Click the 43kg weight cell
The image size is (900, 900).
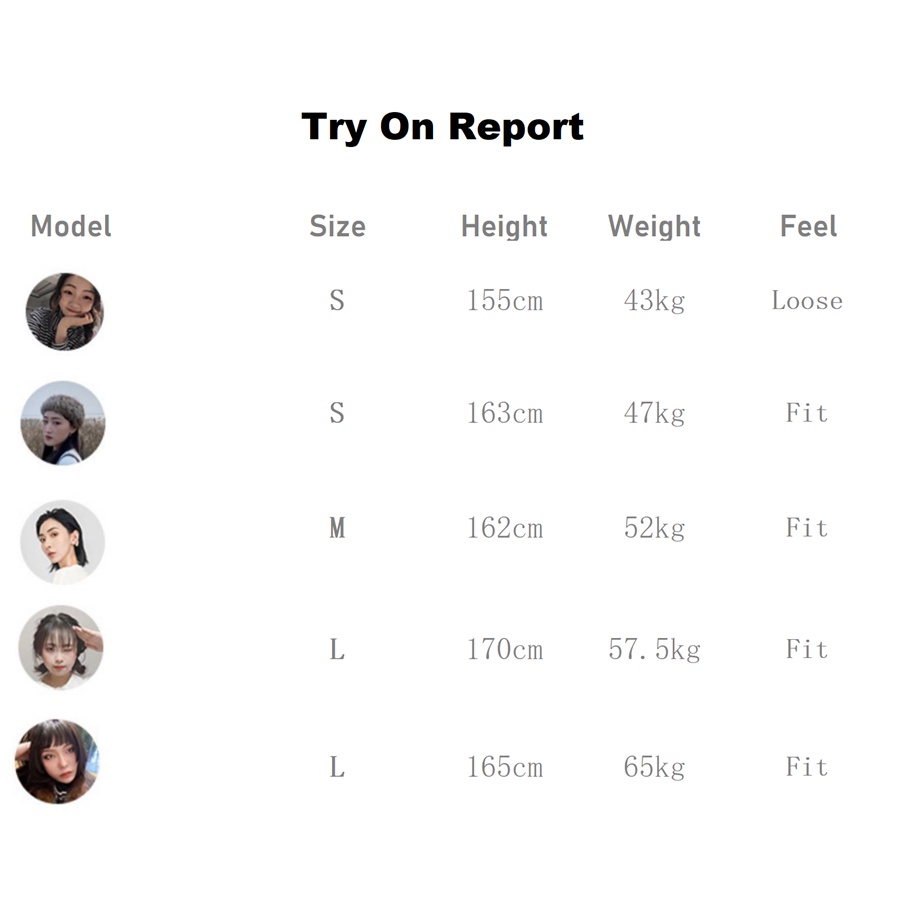[x=654, y=301]
